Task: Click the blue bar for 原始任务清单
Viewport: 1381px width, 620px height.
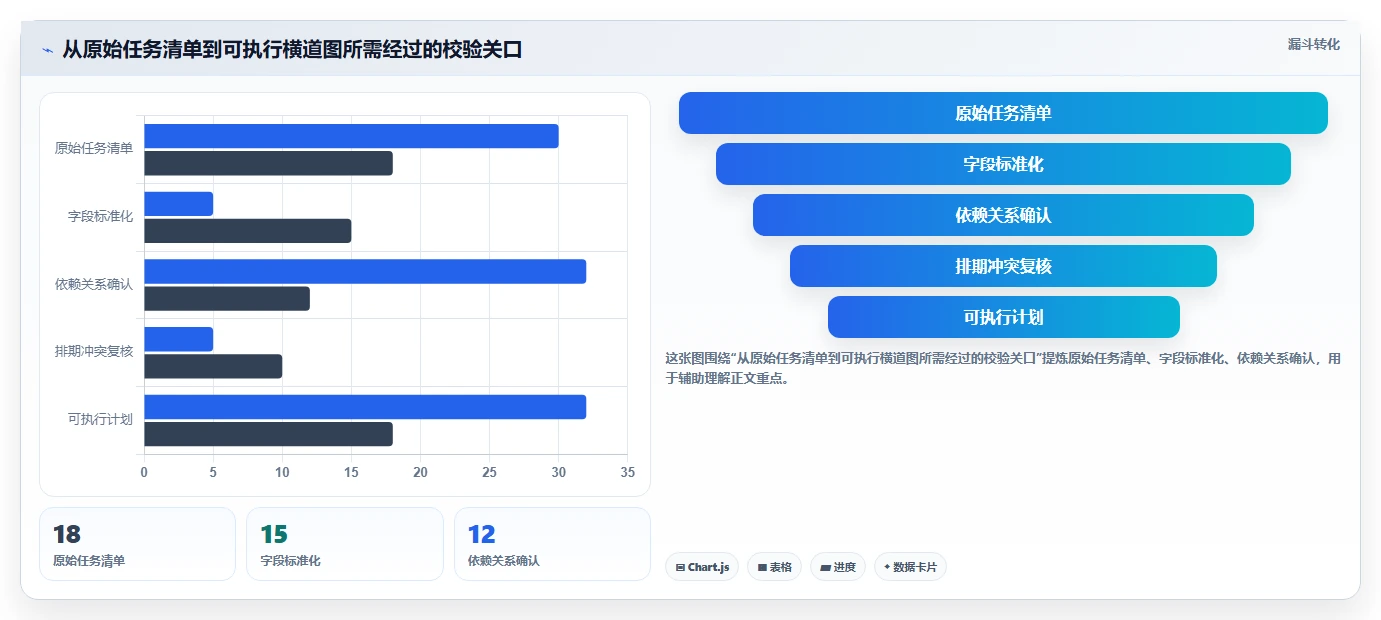Action: 351,136
